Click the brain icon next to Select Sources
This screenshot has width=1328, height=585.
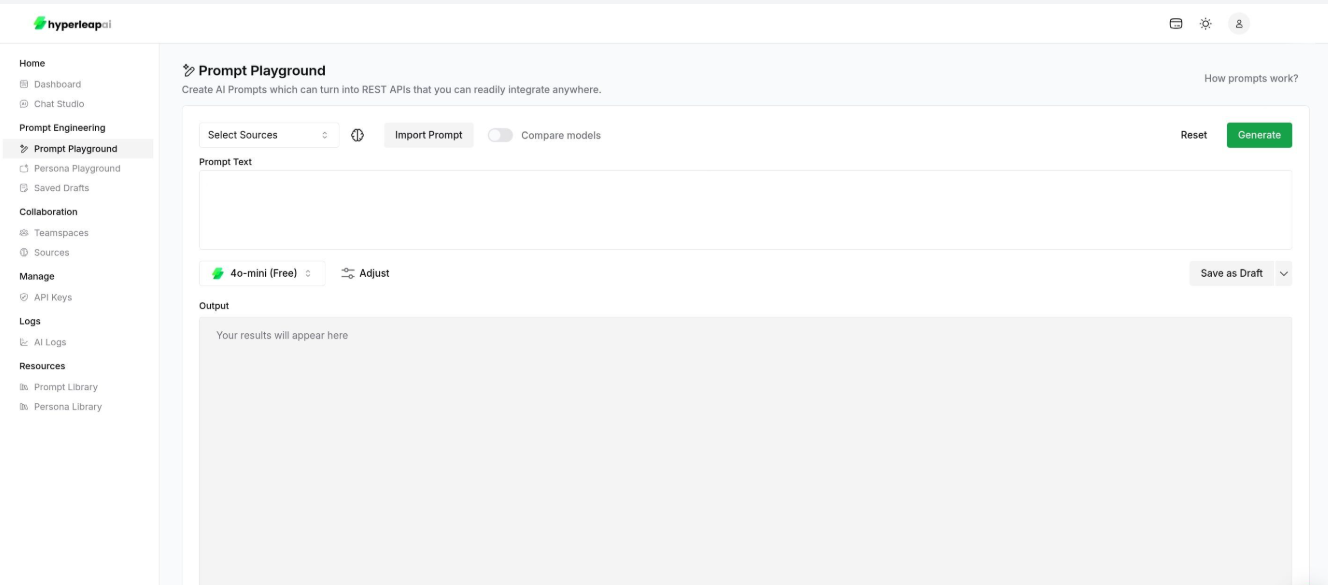[x=358, y=133]
